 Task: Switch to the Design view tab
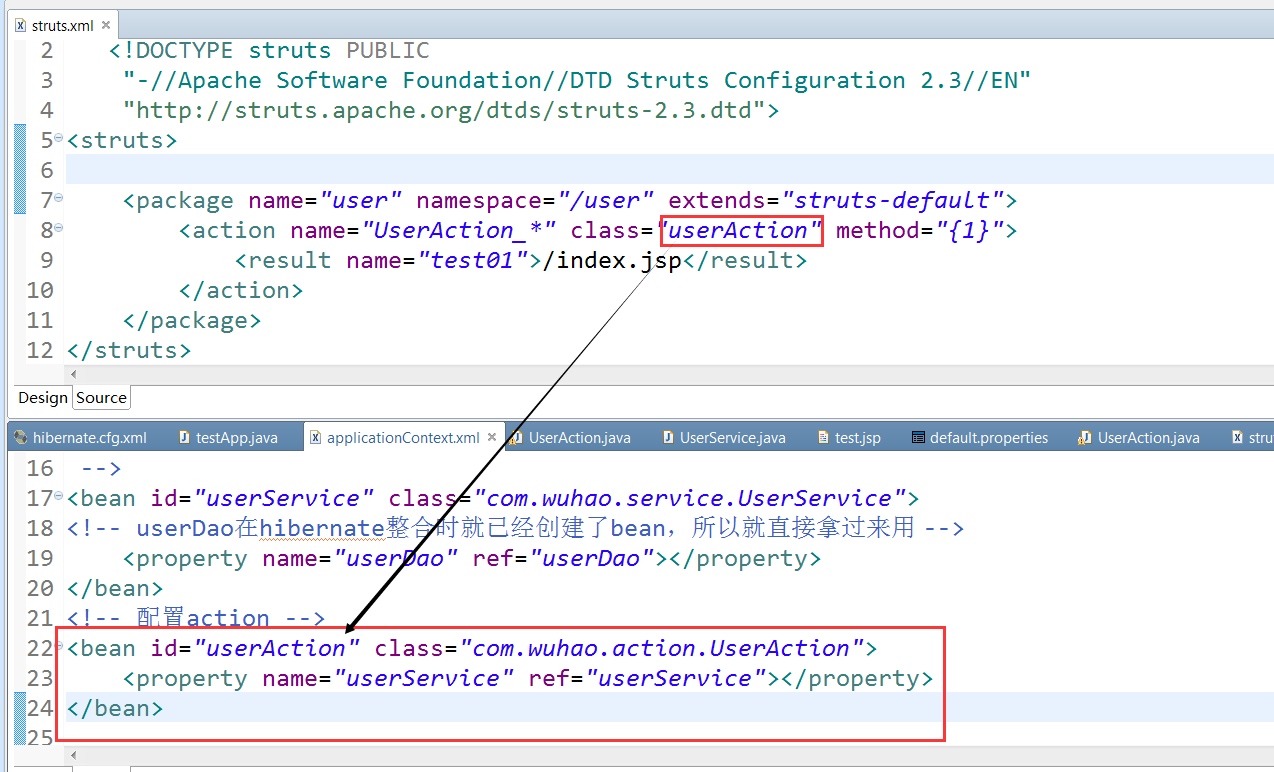pyautogui.click(x=43, y=398)
